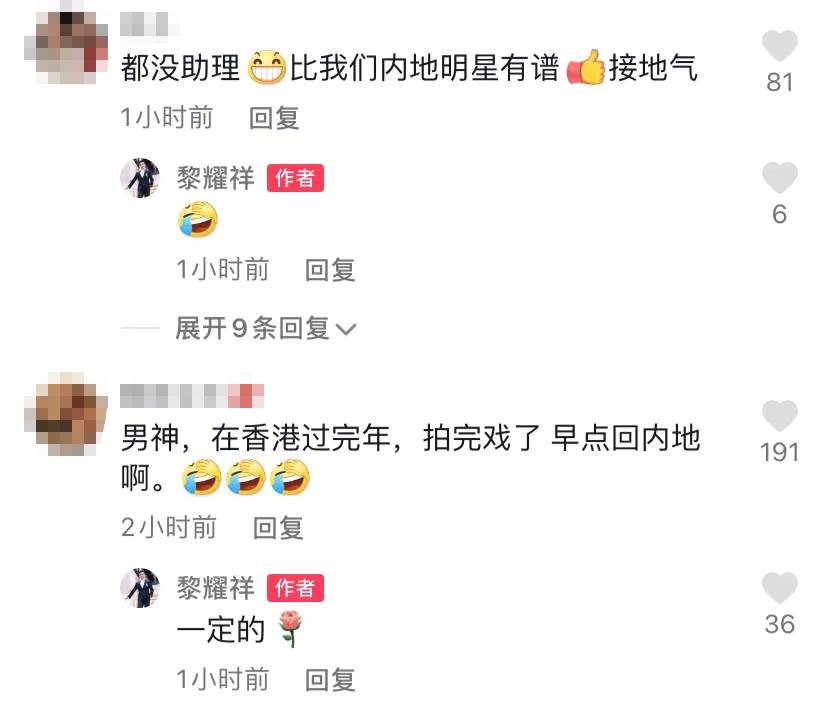
Task: Like the comment with 191 likes
Action: pyautogui.click(x=779, y=415)
